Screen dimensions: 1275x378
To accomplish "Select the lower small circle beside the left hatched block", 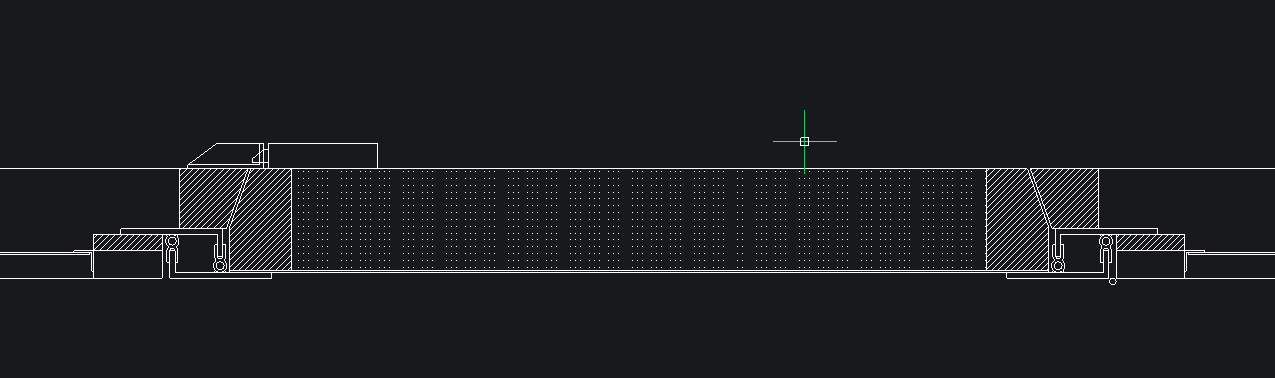I will coord(220,265).
